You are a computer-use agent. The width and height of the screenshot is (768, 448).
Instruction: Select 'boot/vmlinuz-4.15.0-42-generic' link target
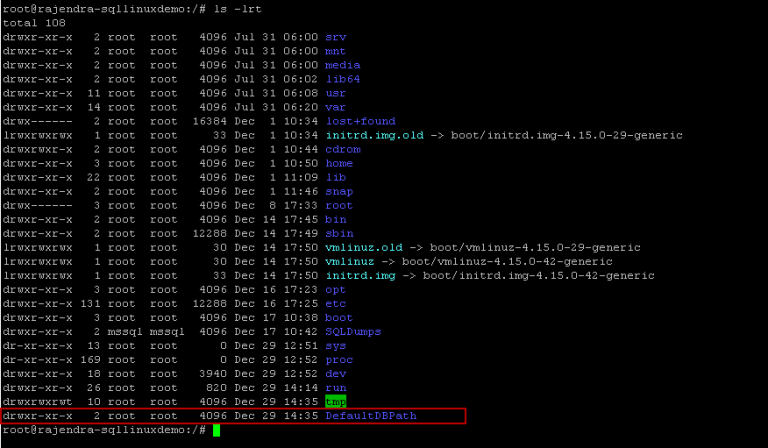[x=507, y=262]
